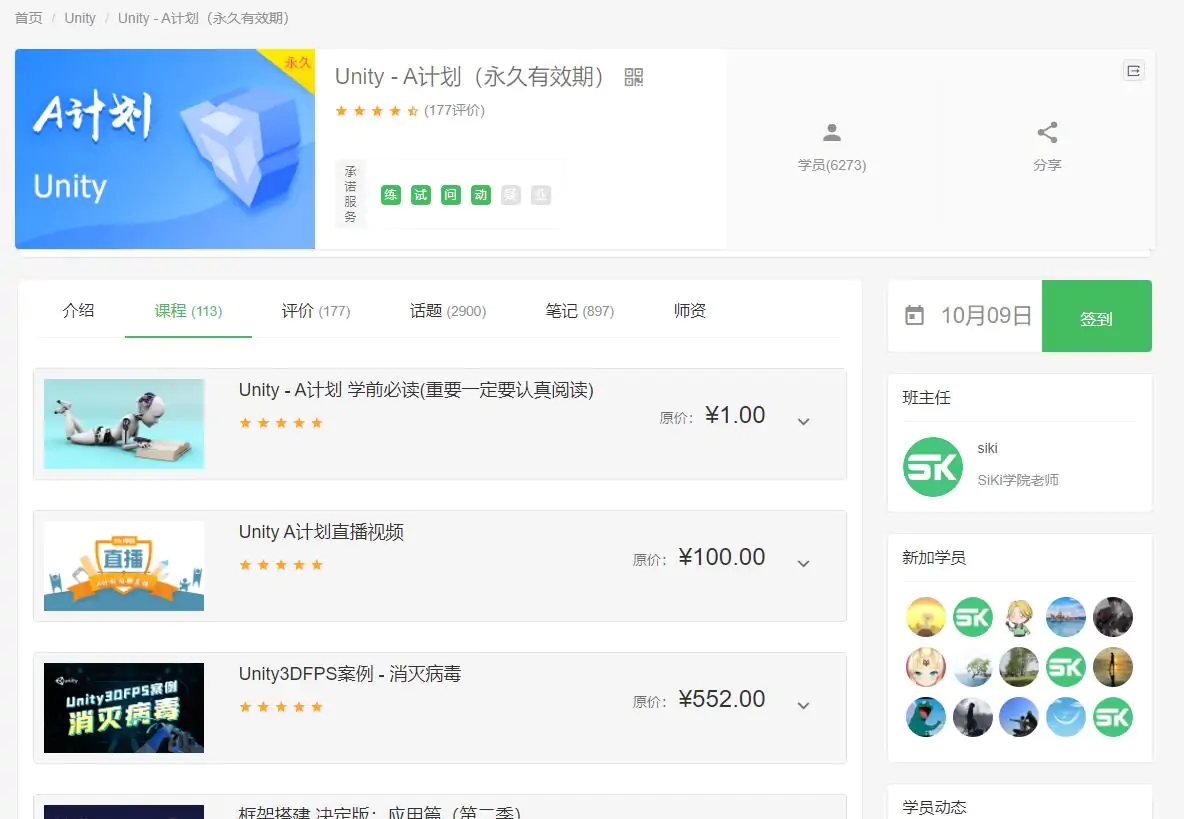The height and width of the screenshot is (819, 1184).
Task: Open the Unity3DFPS案例 - 消灭病毒 course title
Action: [350, 673]
